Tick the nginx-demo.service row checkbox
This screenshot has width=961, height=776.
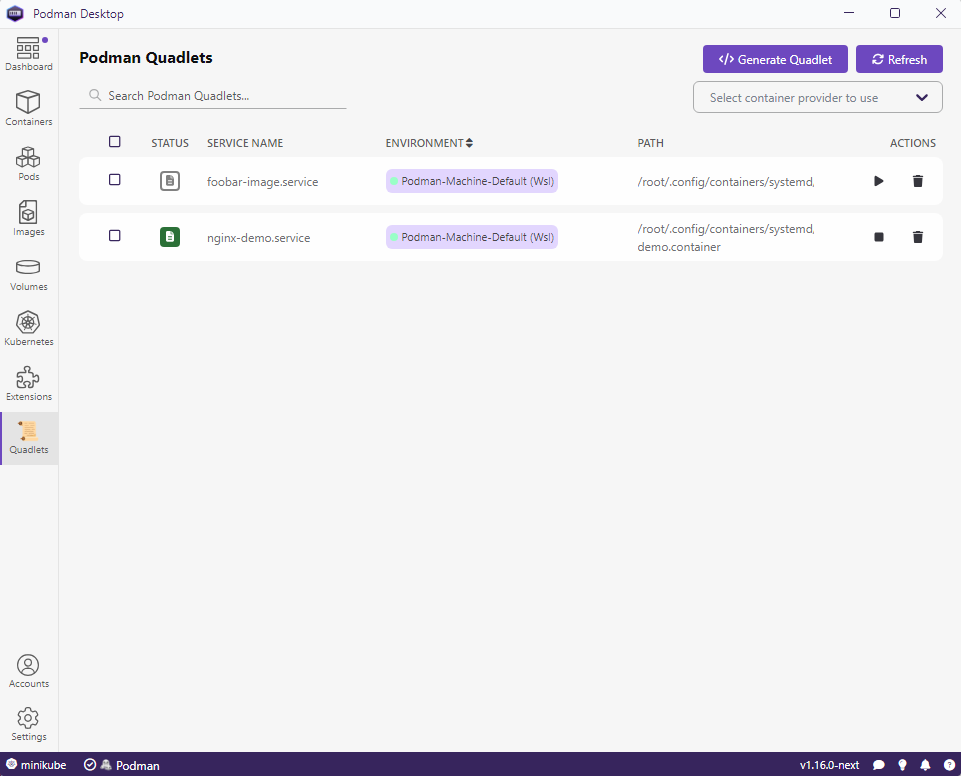(x=114, y=236)
